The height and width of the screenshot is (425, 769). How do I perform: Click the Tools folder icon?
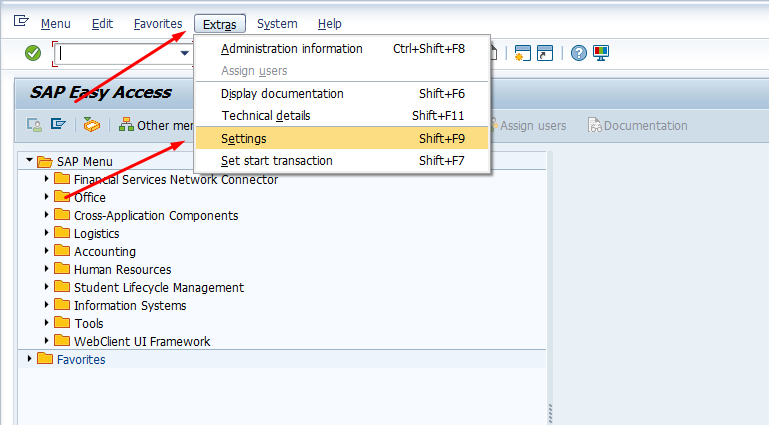(x=62, y=323)
